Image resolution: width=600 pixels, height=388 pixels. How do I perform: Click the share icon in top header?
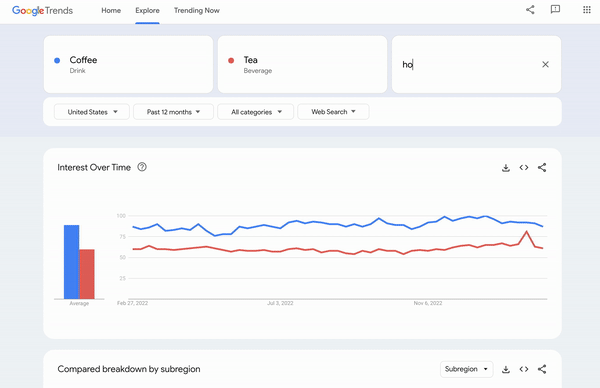point(530,10)
